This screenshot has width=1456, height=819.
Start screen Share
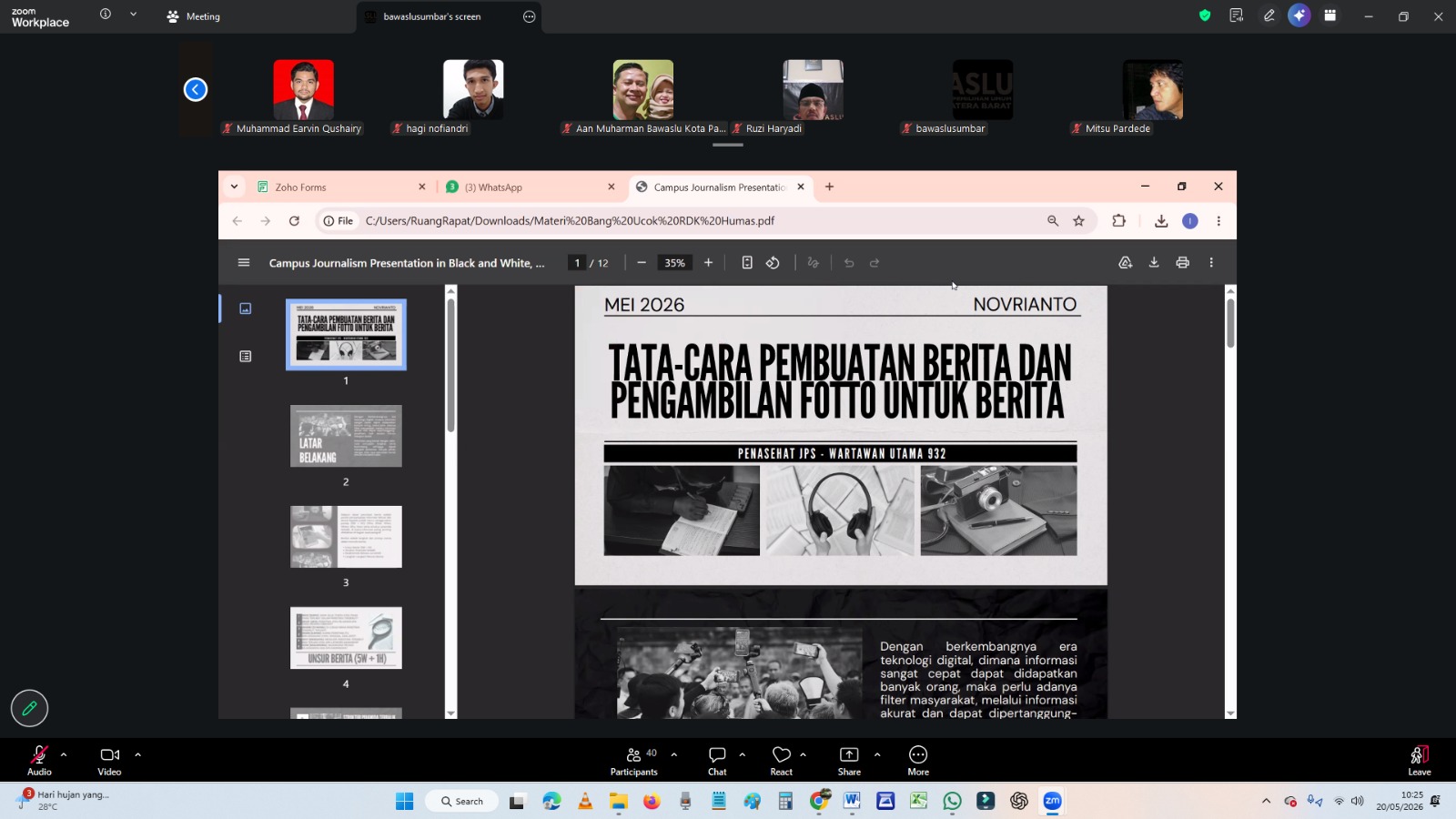click(x=849, y=760)
